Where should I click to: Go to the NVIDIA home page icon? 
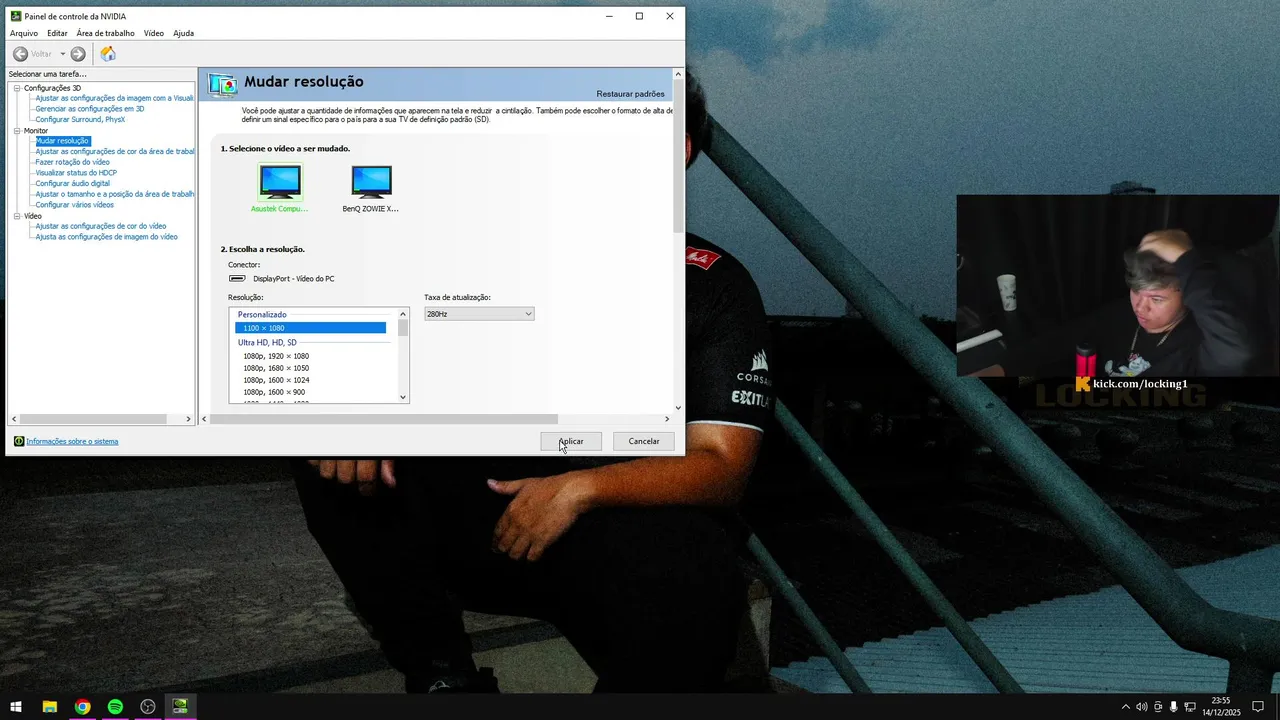[x=108, y=54]
